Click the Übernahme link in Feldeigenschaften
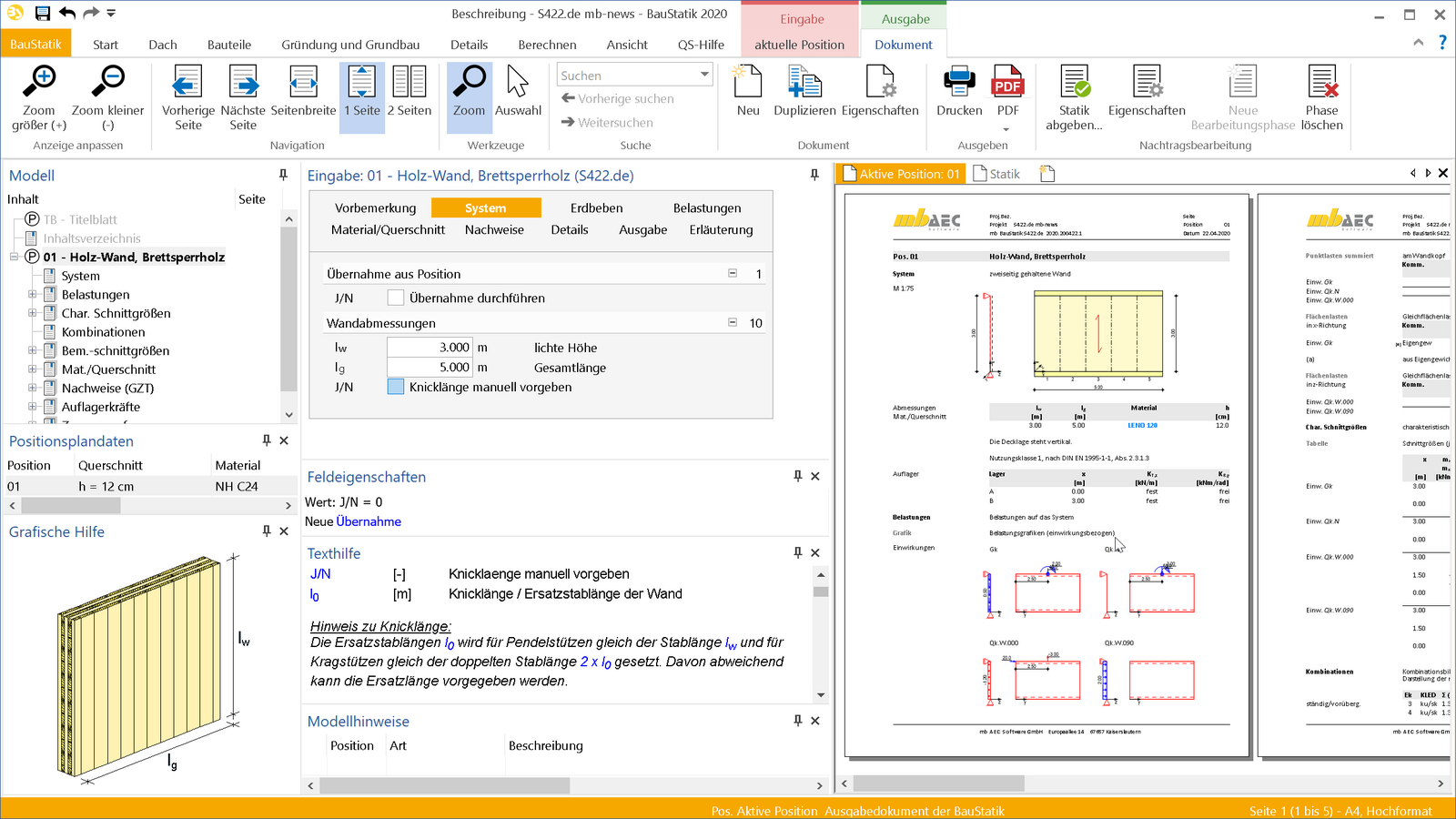 pos(369,521)
